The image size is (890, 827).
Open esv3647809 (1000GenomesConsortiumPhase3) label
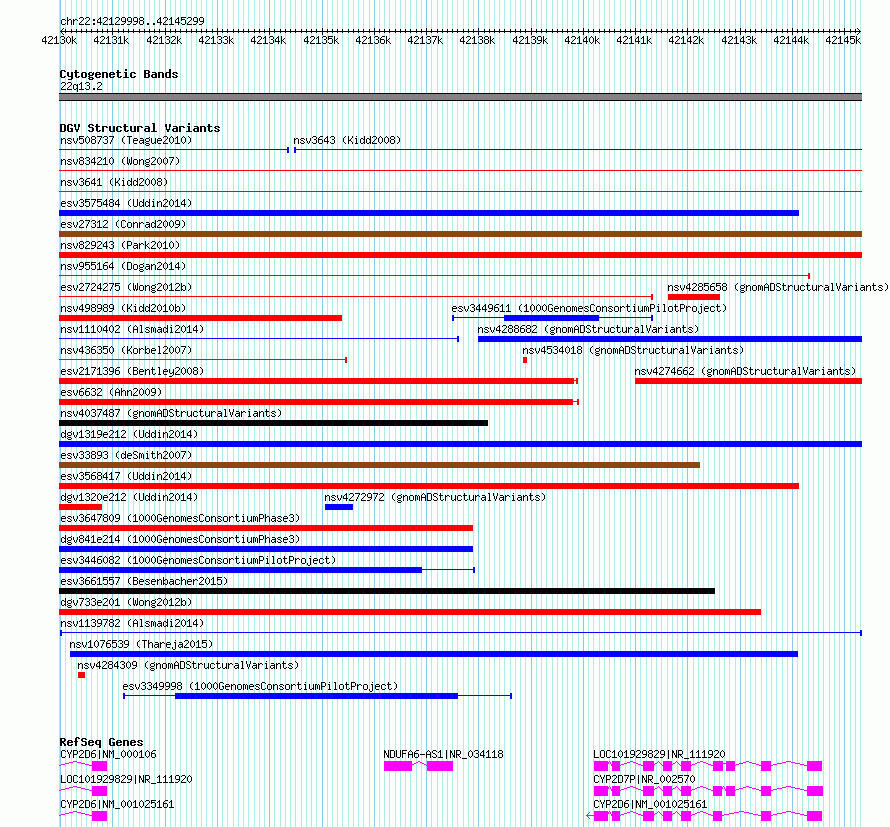tap(180, 518)
